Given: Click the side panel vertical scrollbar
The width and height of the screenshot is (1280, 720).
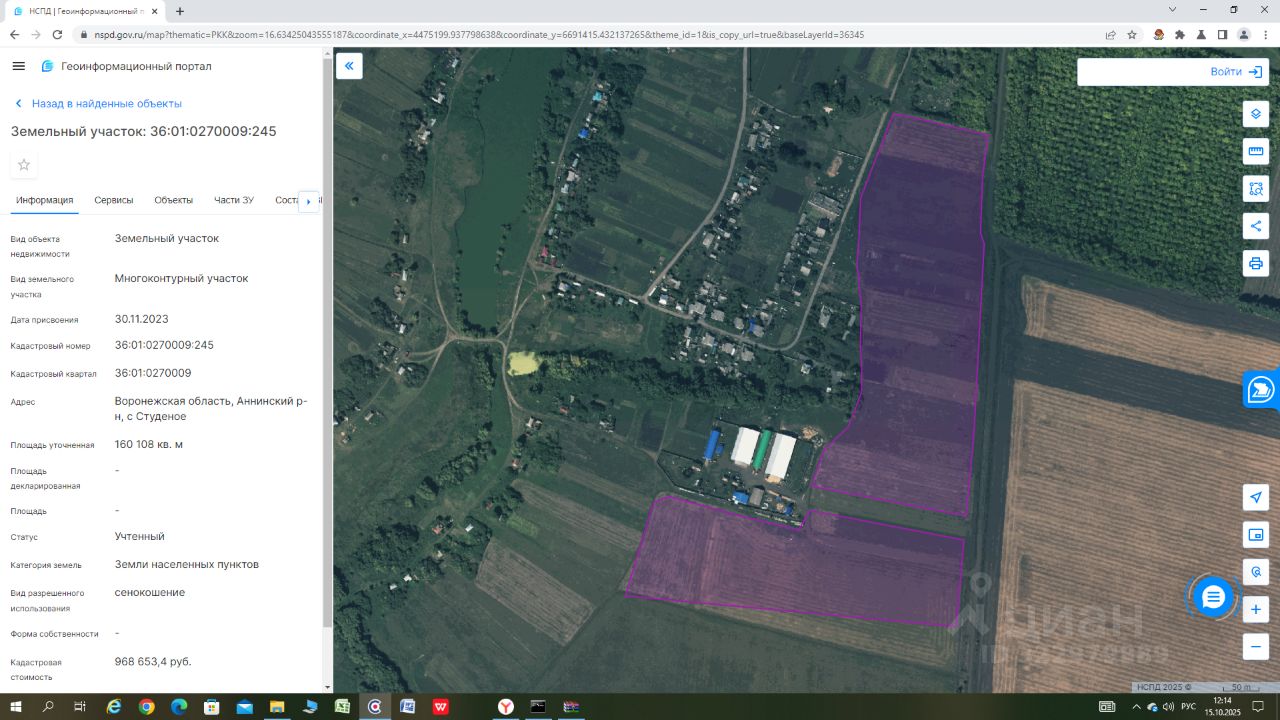Looking at the screenshot, I should [327, 340].
